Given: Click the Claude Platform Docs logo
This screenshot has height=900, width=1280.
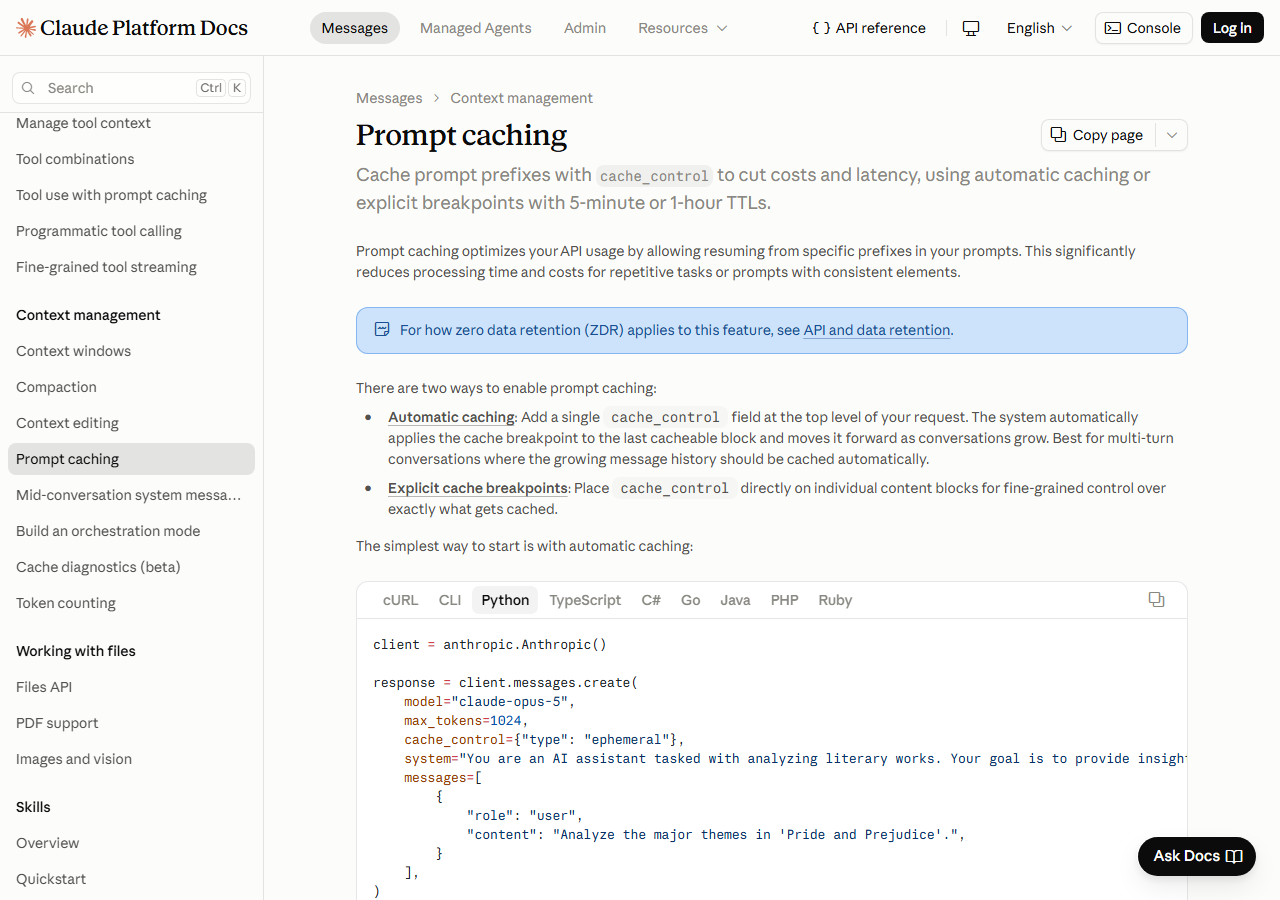Looking at the screenshot, I should point(132,28).
